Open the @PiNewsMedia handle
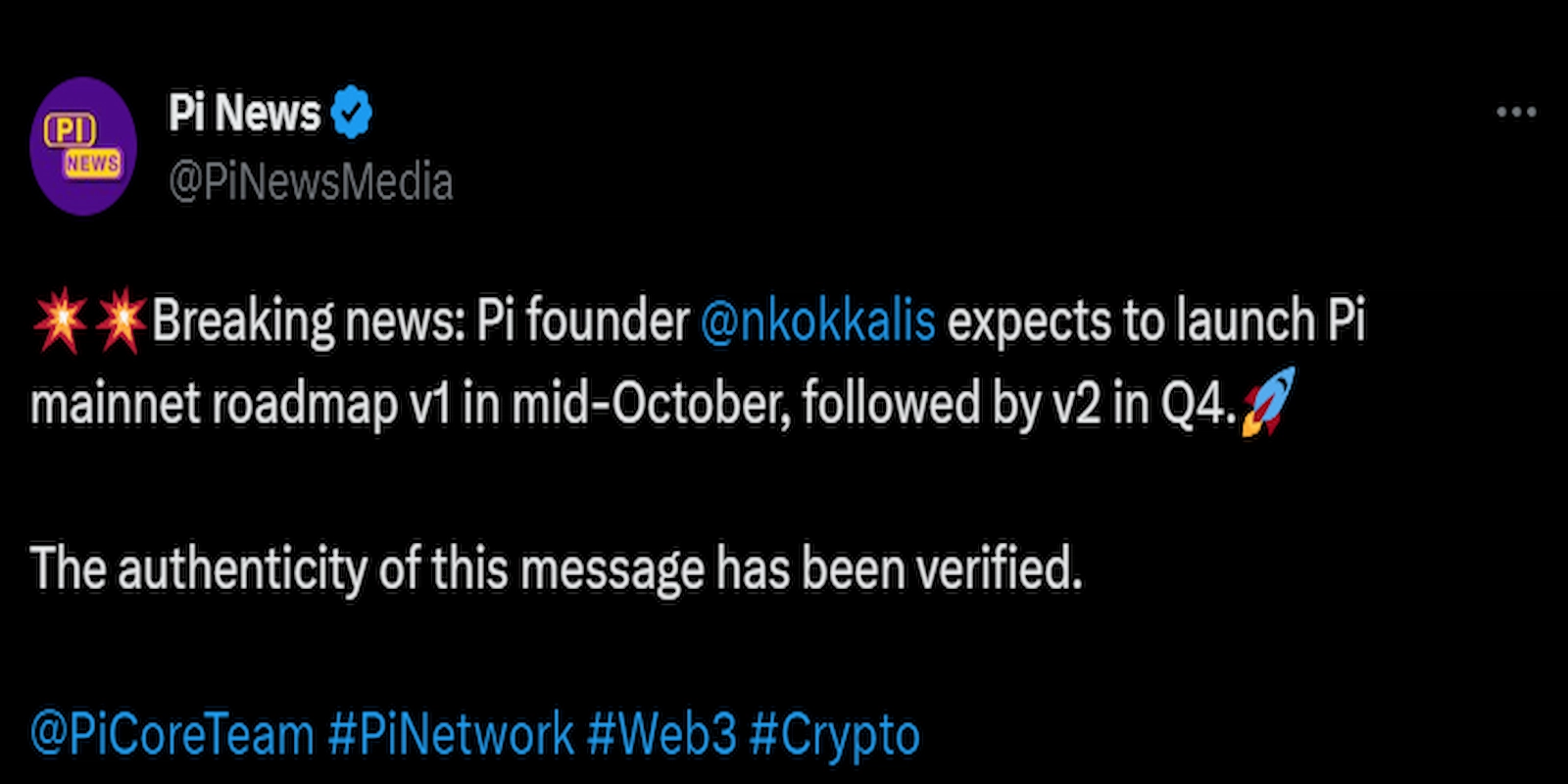This screenshot has height=784, width=1568. pyautogui.click(x=311, y=182)
